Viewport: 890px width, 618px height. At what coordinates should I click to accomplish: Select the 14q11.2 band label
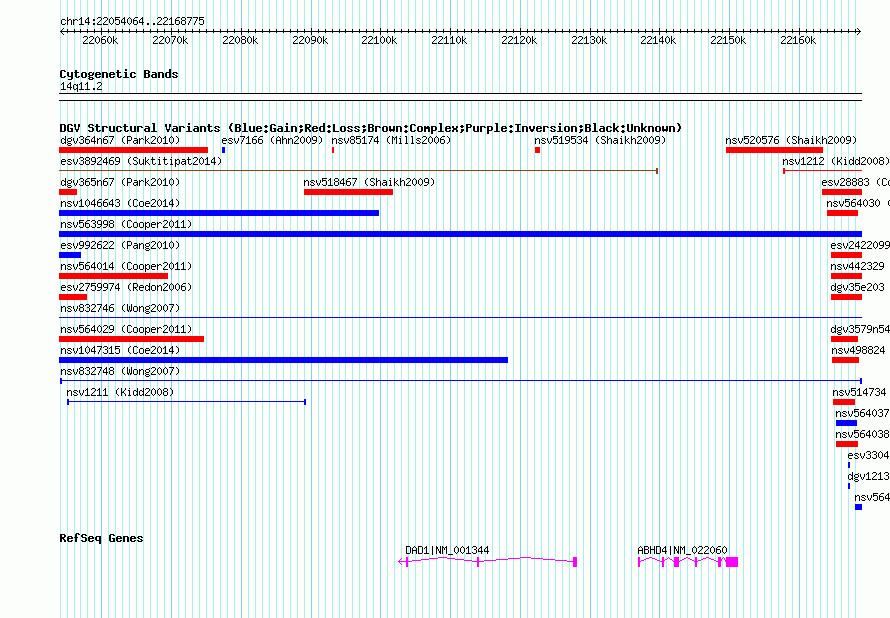click(x=81, y=86)
